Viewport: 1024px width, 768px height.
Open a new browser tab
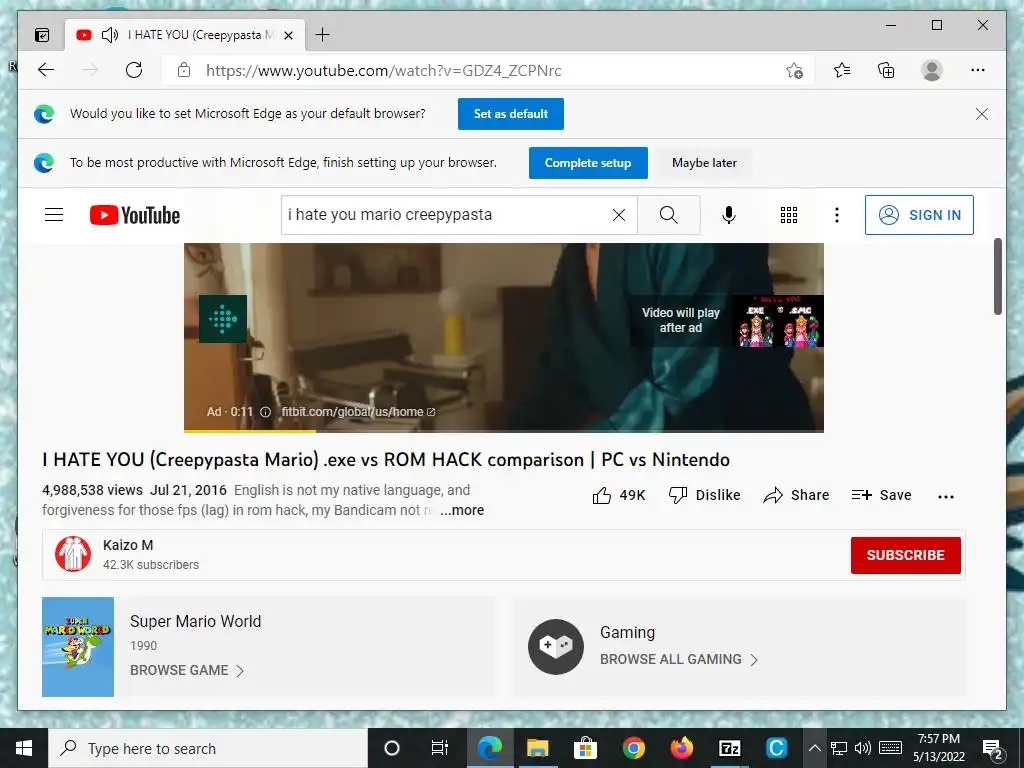point(322,35)
